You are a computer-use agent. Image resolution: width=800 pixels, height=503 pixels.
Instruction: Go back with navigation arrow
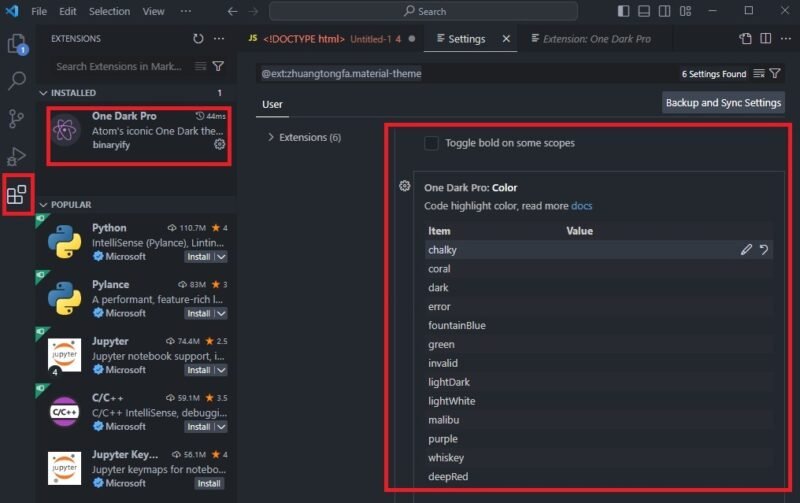pos(233,11)
